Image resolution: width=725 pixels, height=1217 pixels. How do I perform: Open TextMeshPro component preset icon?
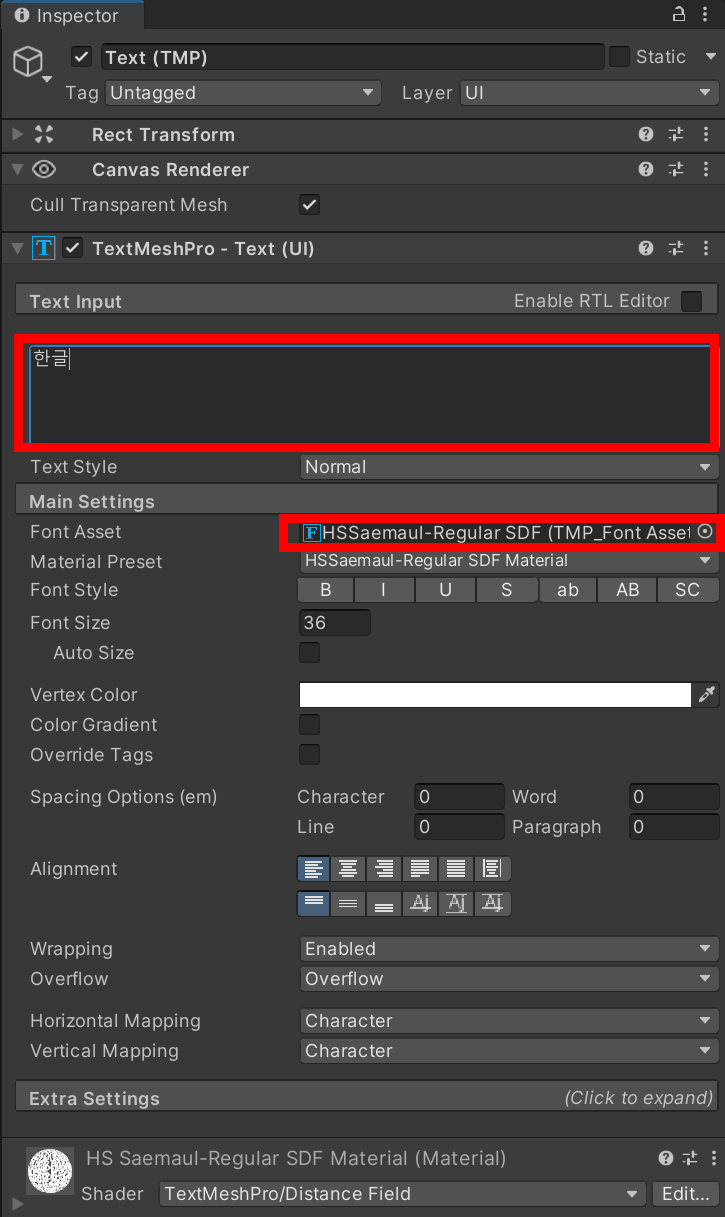coord(677,248)
